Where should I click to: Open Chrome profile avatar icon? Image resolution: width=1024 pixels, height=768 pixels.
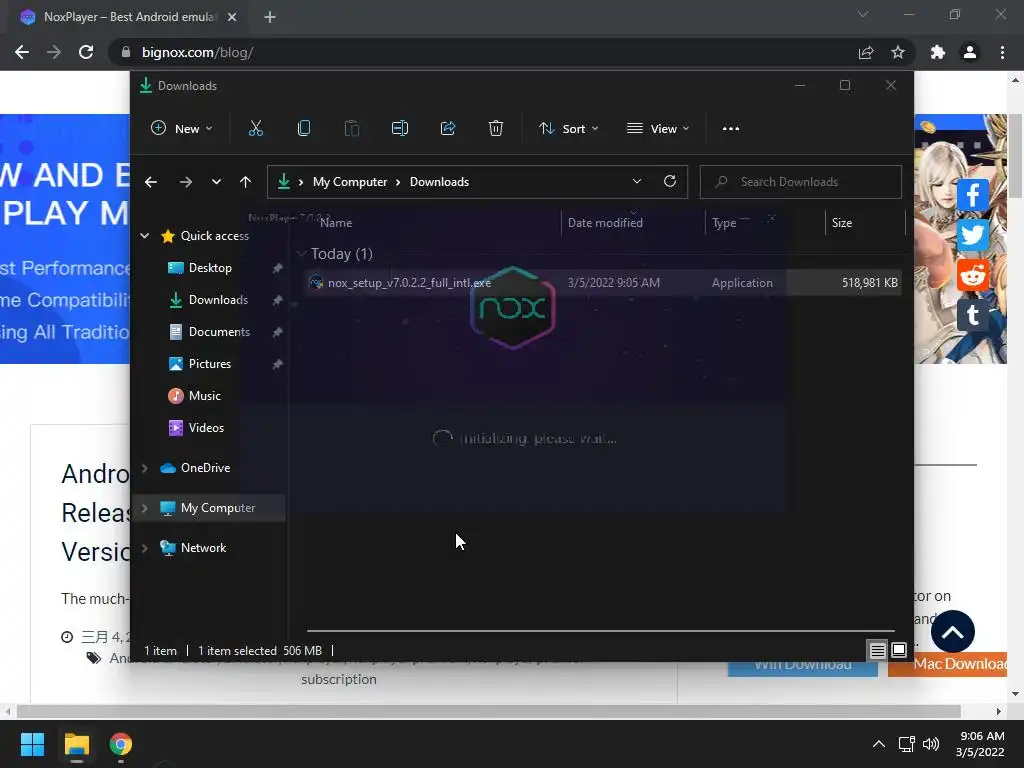[x=970, y=52]
